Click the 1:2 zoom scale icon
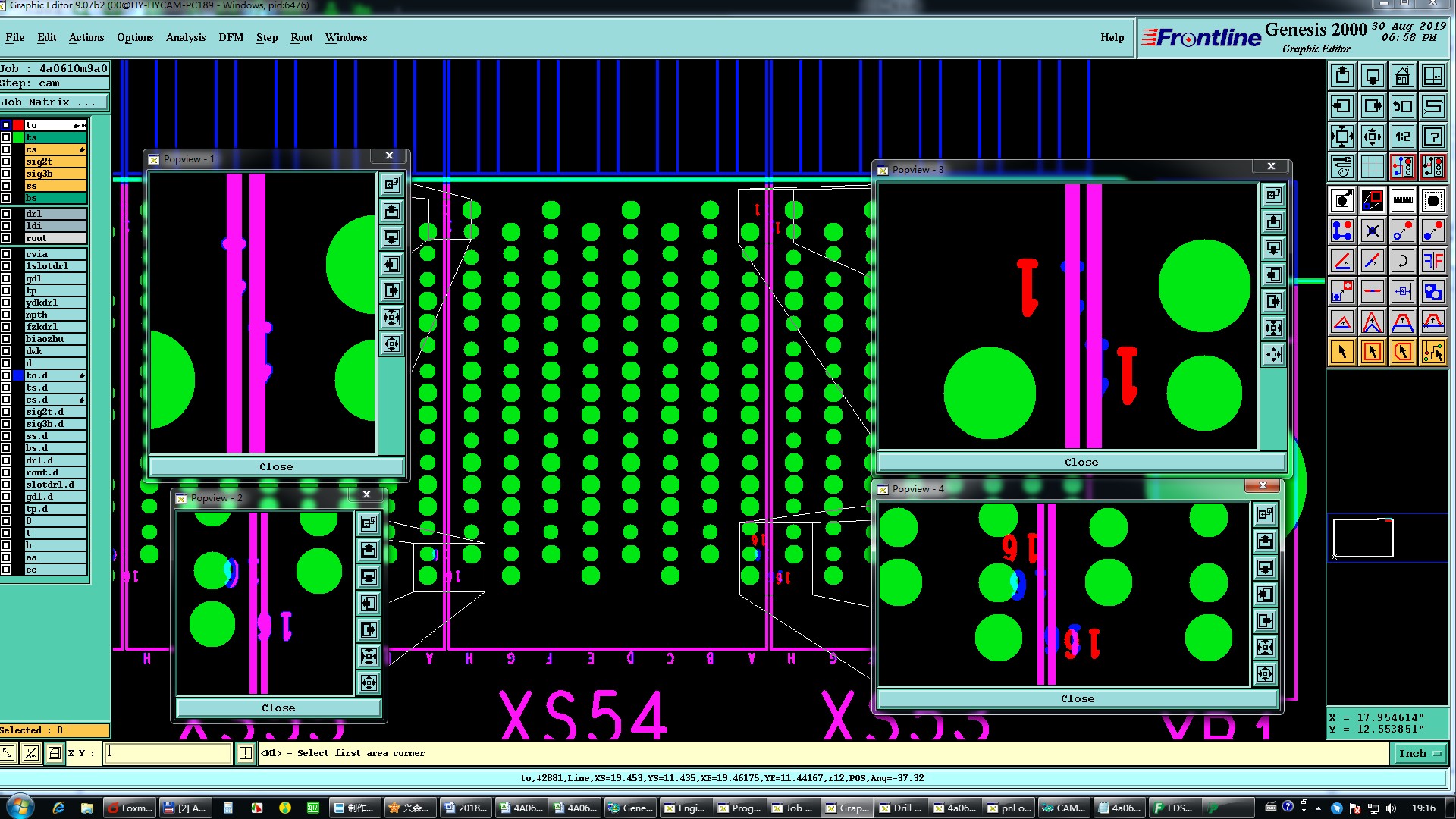This screenshot has width=1456, height=819. pyautogui.click(x=1402, y=137)
